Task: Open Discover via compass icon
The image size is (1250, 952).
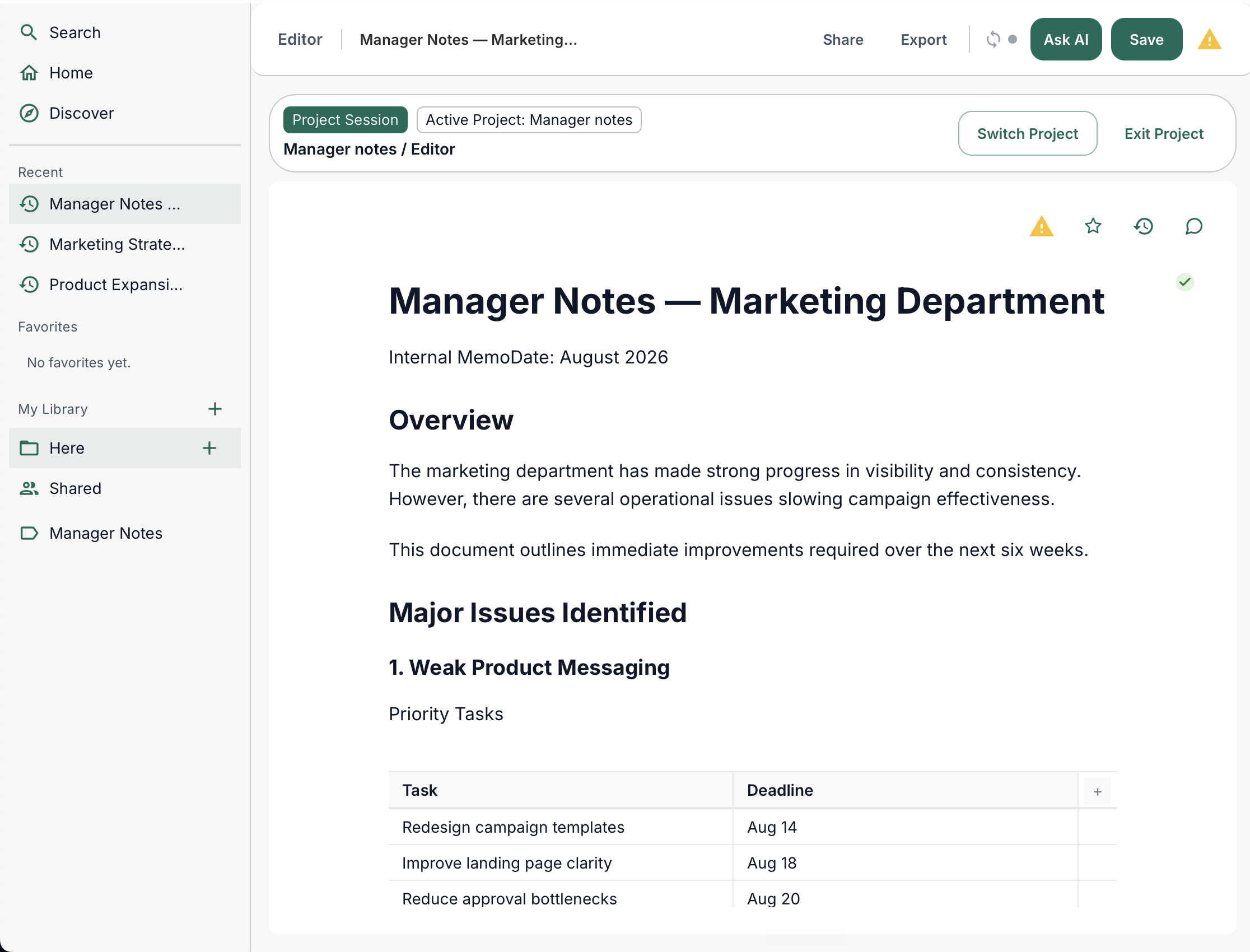Action: click(29, 113)
